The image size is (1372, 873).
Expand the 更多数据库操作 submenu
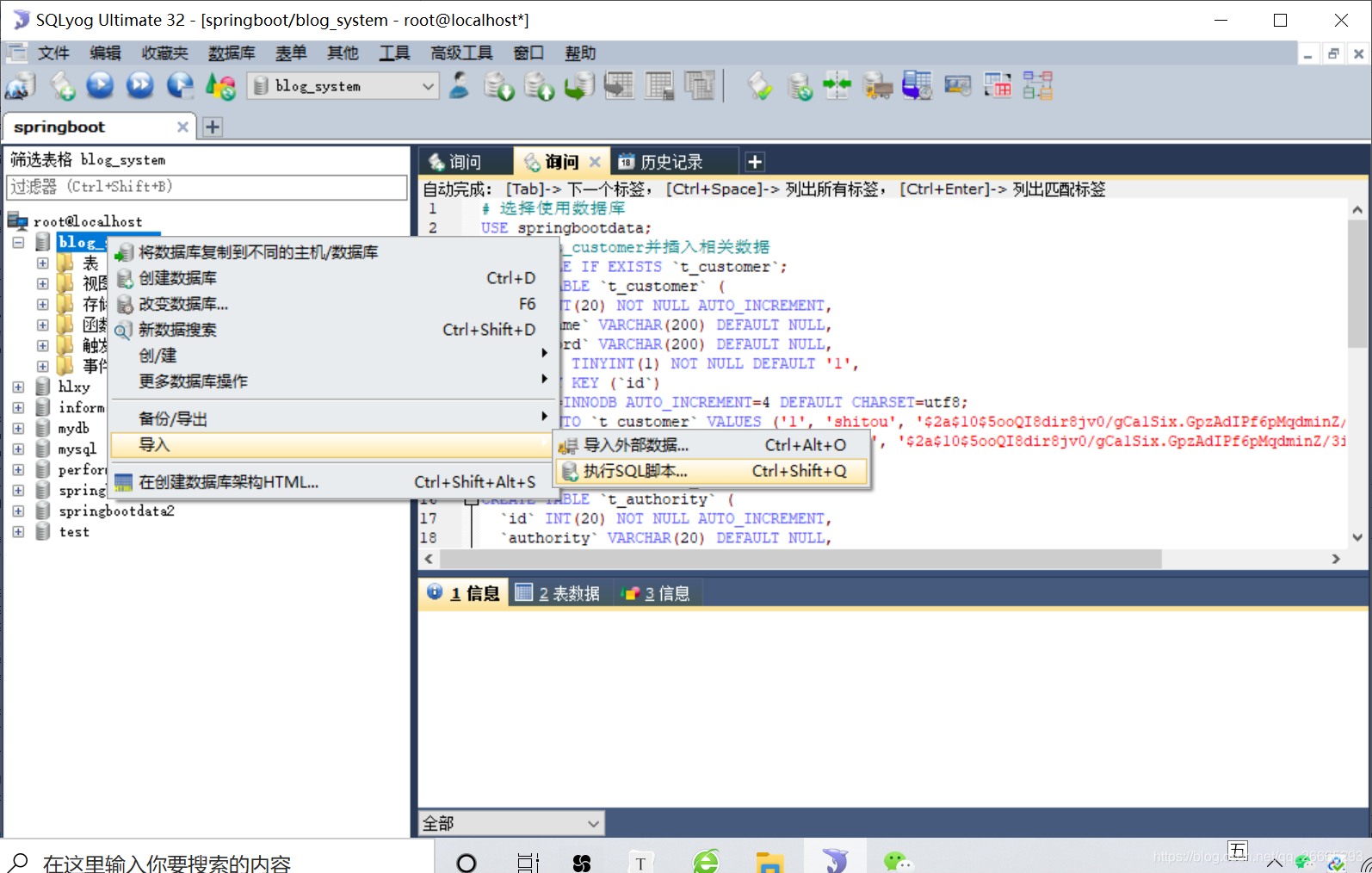click(x=331, y=381)
